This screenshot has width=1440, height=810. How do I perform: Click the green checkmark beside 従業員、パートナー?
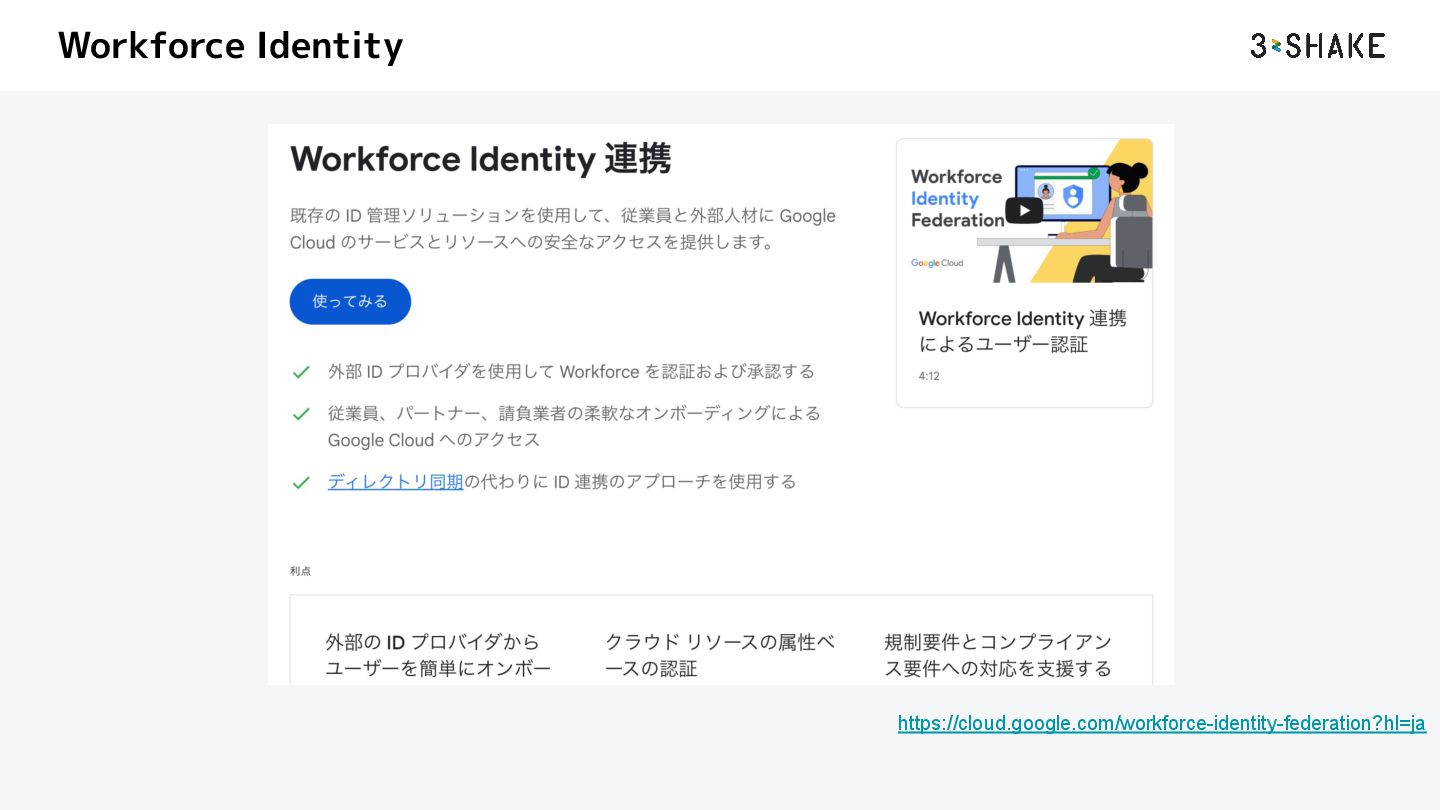[301, 414]
